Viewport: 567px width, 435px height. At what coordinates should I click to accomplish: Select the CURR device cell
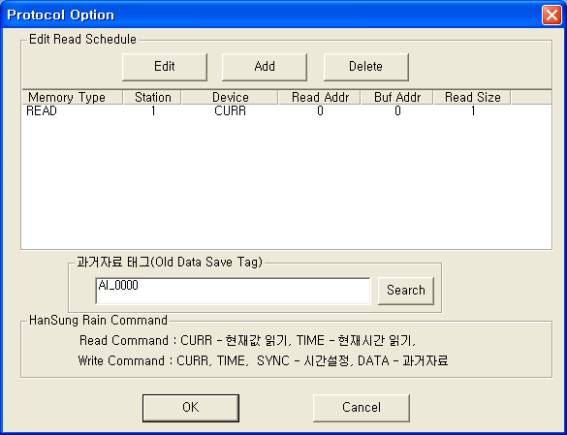tap(230, 111)
